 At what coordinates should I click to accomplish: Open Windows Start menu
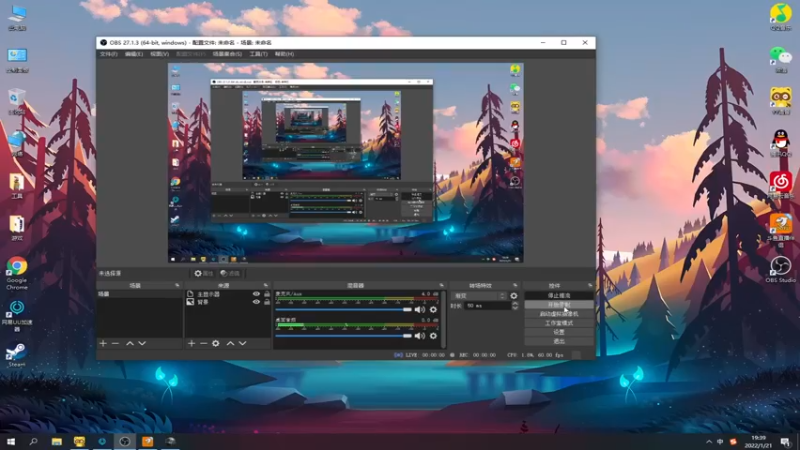coord(11,441)
